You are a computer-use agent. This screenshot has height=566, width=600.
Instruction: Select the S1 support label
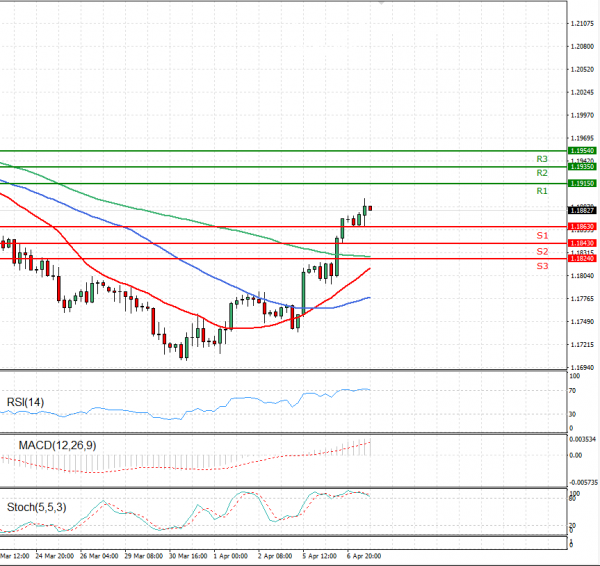coord(541,235)
